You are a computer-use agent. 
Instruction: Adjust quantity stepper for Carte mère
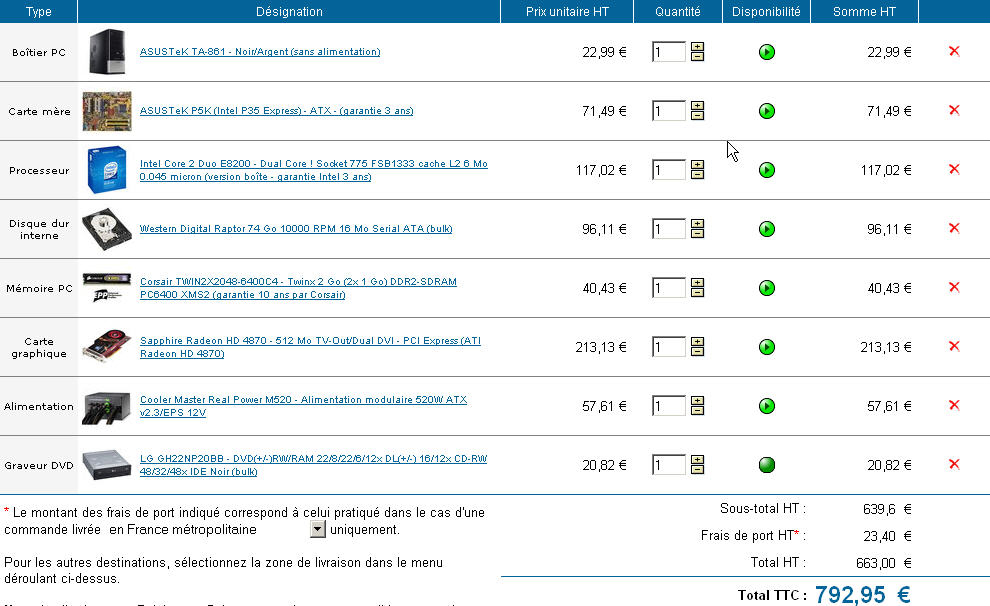[697, 110]
